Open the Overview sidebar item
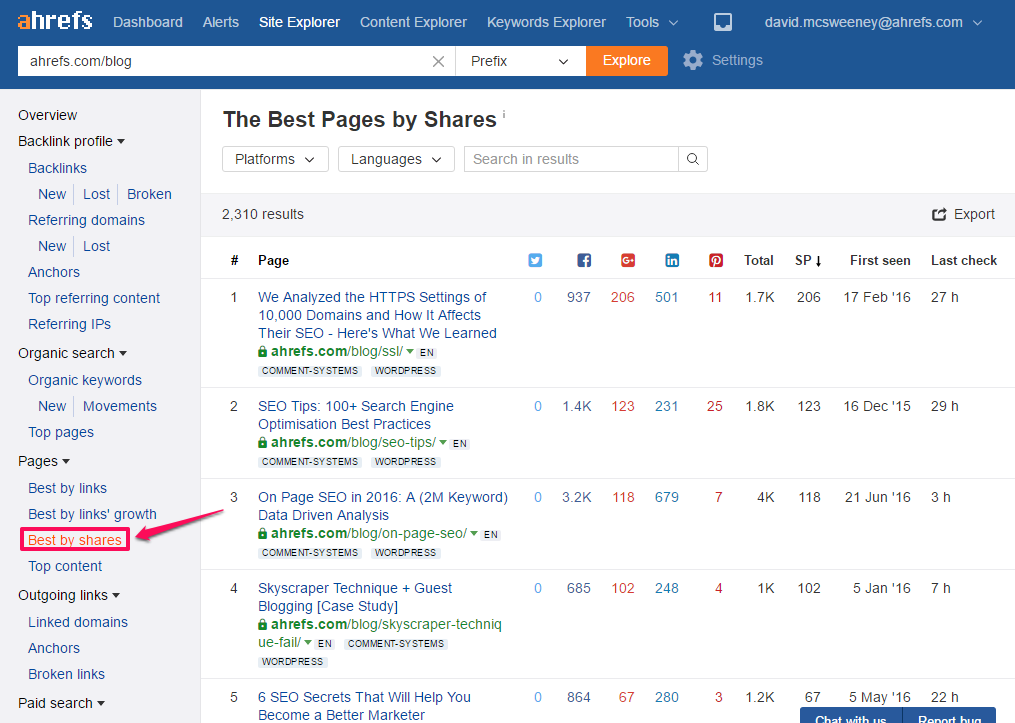 (47, 115)
